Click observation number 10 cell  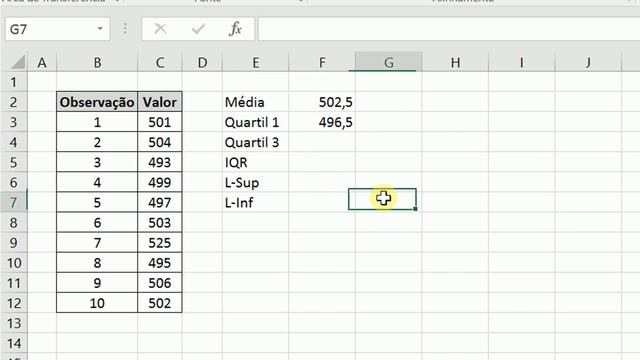97,303
